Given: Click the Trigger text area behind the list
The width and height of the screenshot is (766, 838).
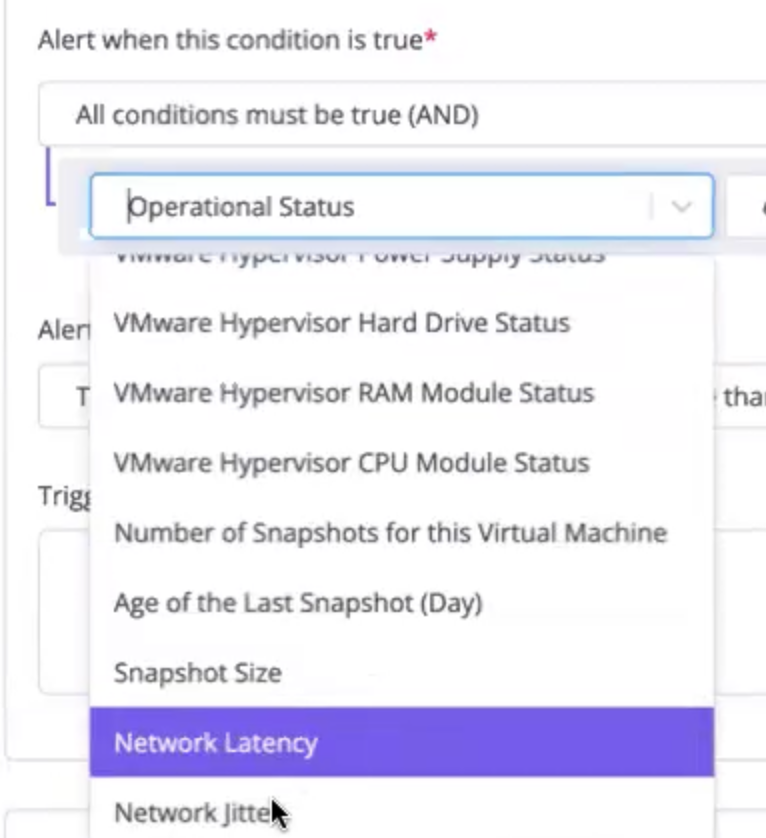Looking at the screenshot, I should pos(64,612).
